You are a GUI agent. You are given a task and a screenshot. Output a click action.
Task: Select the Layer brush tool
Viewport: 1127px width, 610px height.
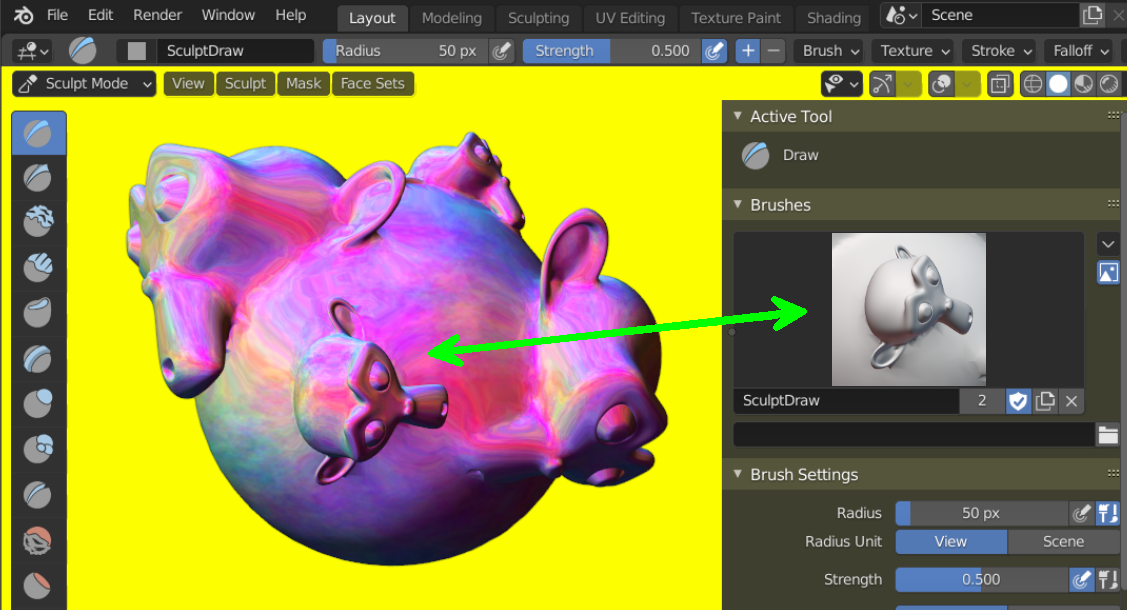37,358
